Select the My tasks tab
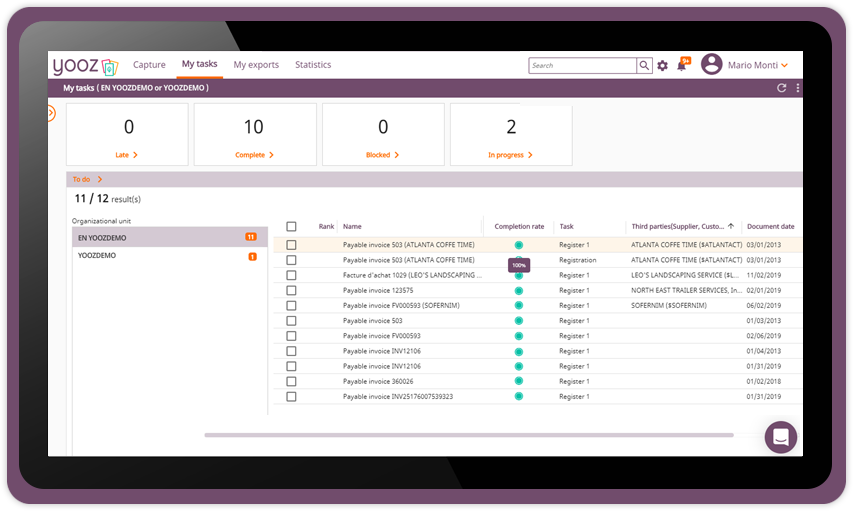853x511 pixels. 200,64
